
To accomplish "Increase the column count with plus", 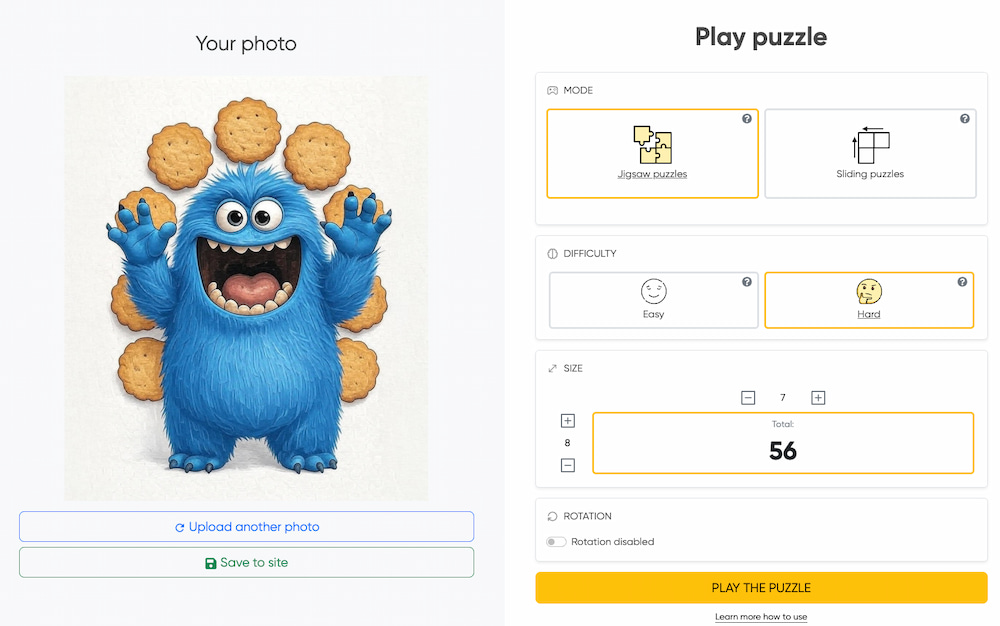I will (818, 398).
